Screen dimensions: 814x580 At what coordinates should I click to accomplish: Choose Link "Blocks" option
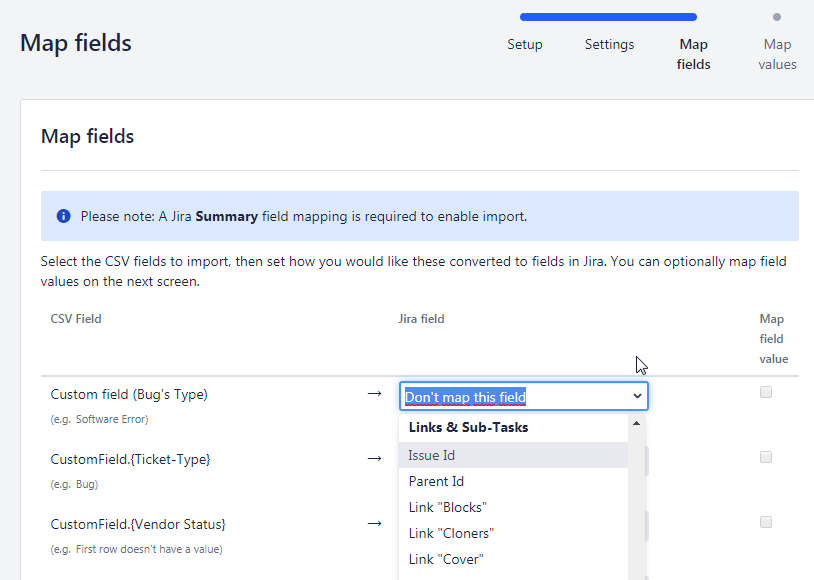tap(513, 507)
